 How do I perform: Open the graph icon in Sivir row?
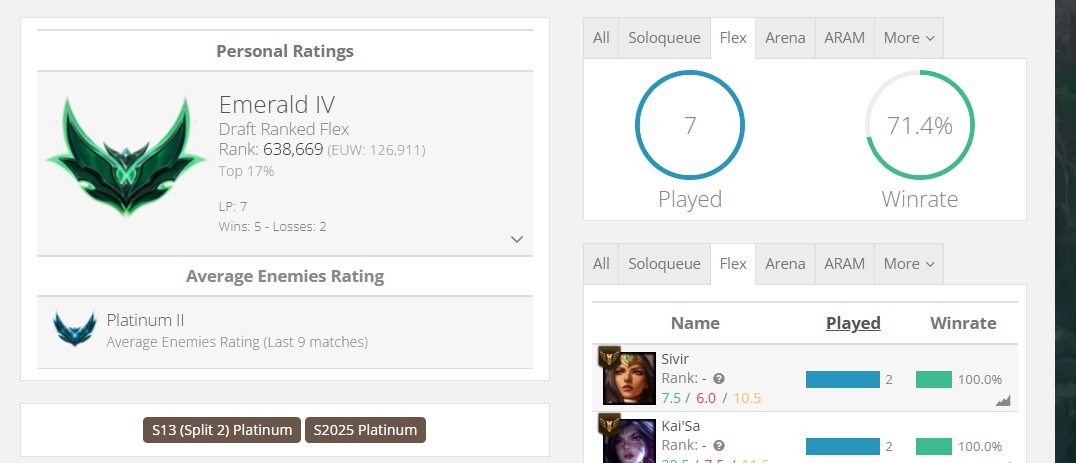pyautogui.click(x=1003, y=401)
